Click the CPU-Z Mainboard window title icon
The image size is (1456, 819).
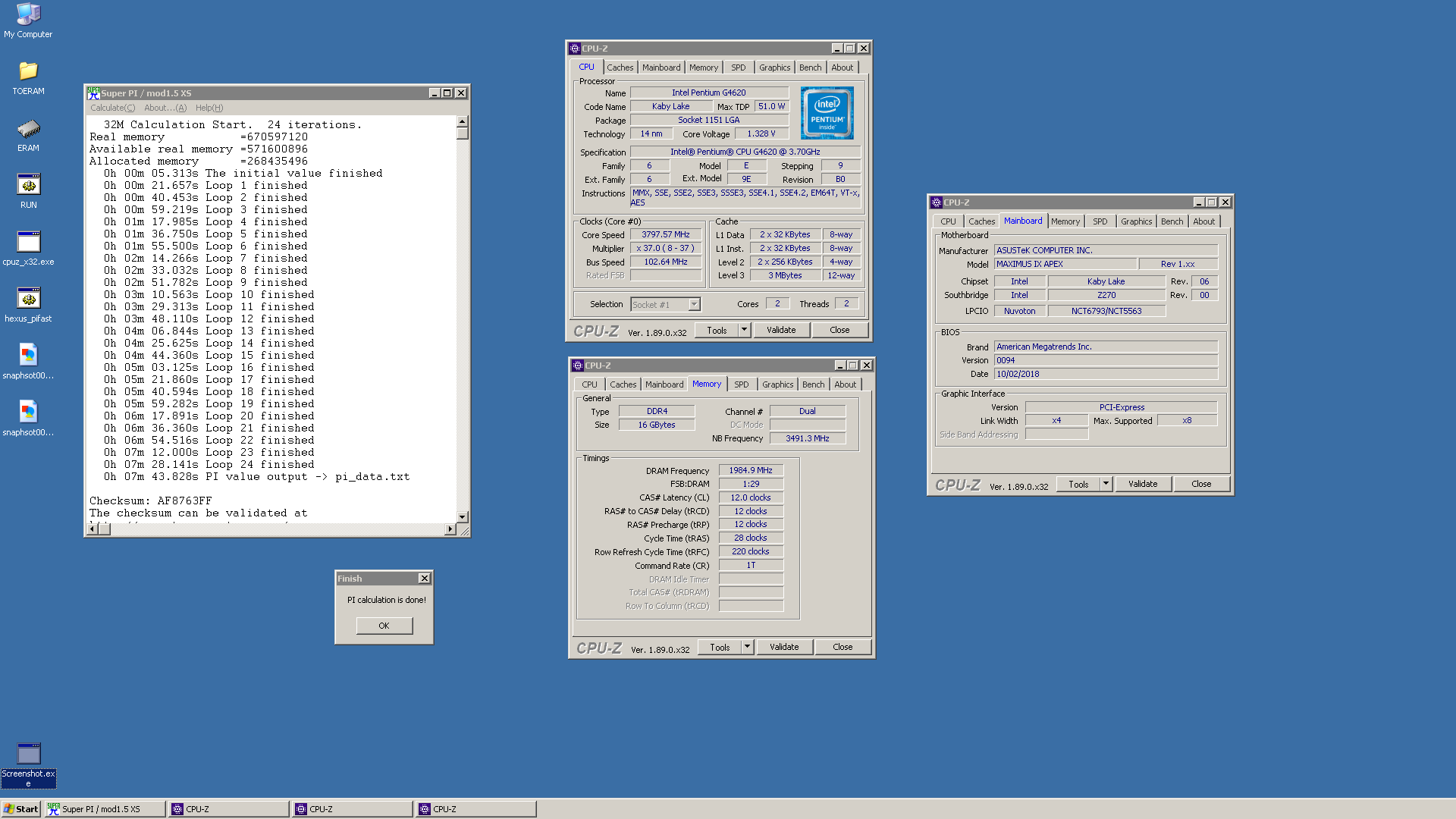(937, 202)
